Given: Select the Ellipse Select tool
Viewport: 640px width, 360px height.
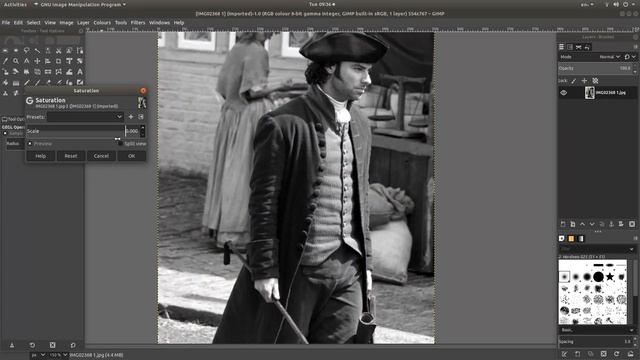Looking at the screenshot, I should pyautogui.click(x=16, y=50).
